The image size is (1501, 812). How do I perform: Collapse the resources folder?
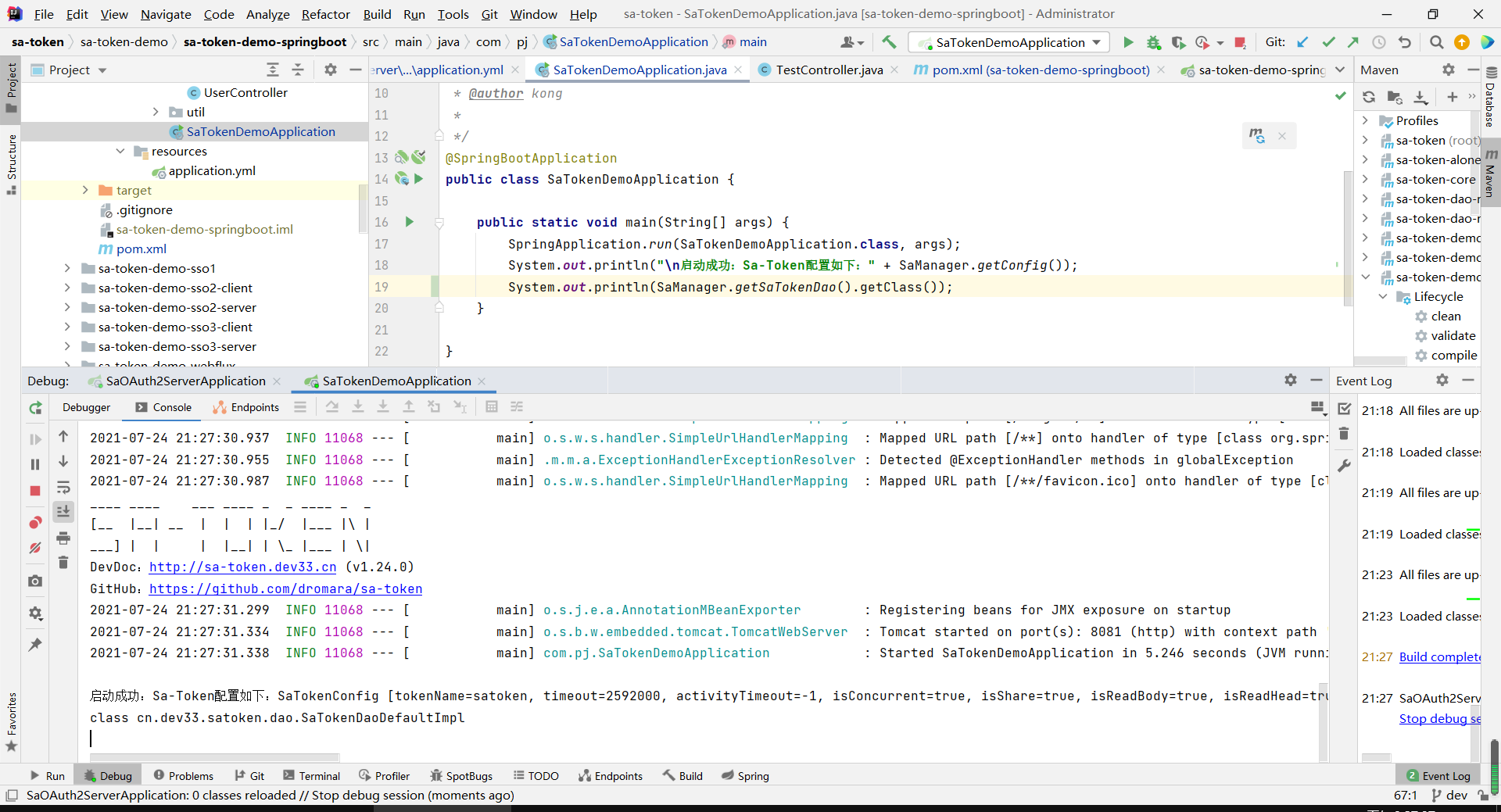[x=120, y=151]
